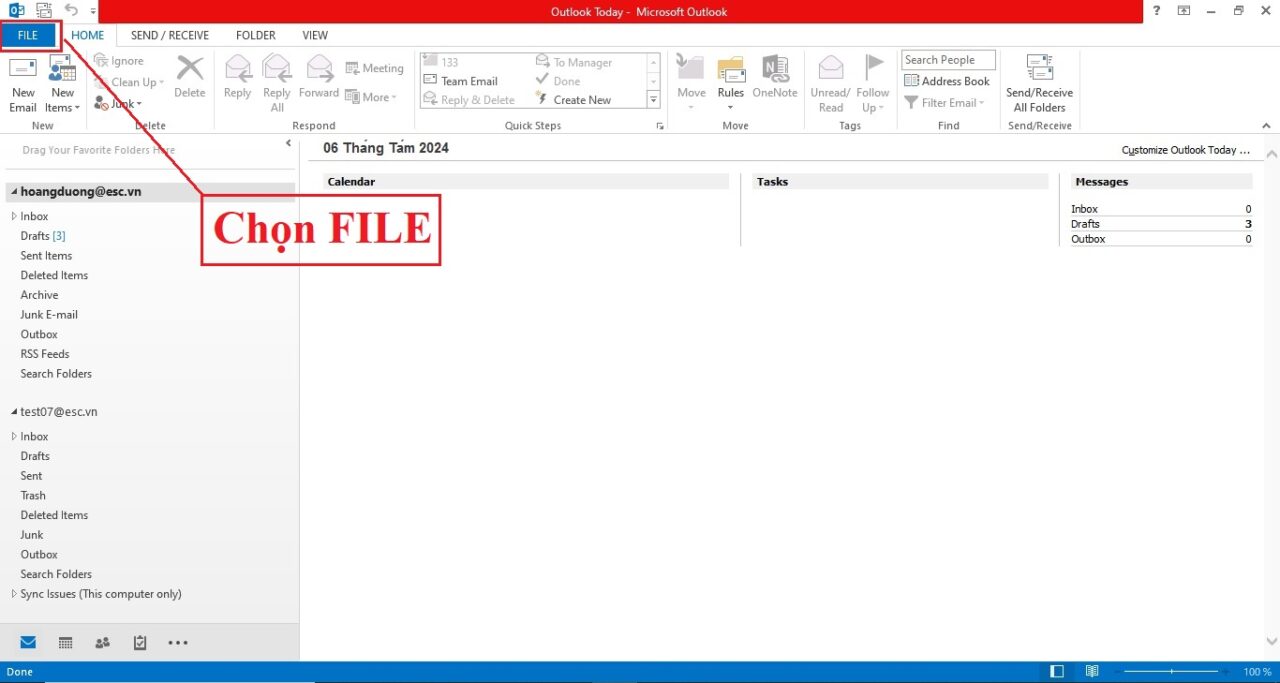Collapse the test07@esc.vn account
This screenshot has height=683, width=1280.
14,412
